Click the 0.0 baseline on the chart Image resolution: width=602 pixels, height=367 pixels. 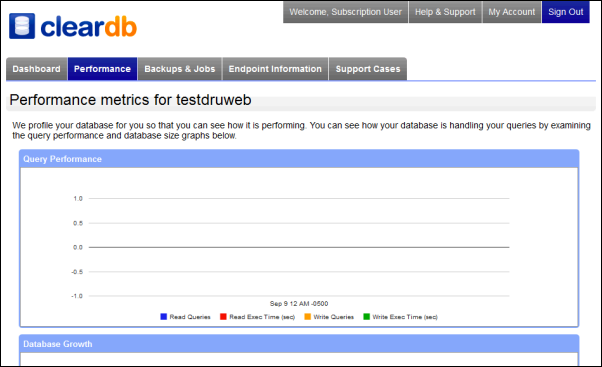(299, 247)
